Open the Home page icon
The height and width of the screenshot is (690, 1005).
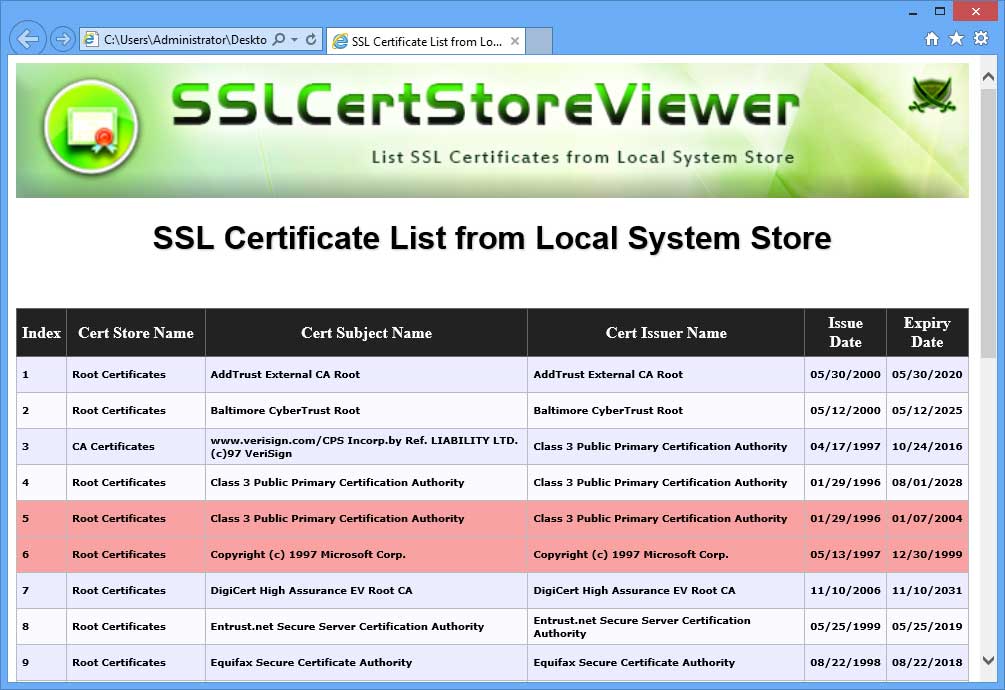click(x=931, y=38)
